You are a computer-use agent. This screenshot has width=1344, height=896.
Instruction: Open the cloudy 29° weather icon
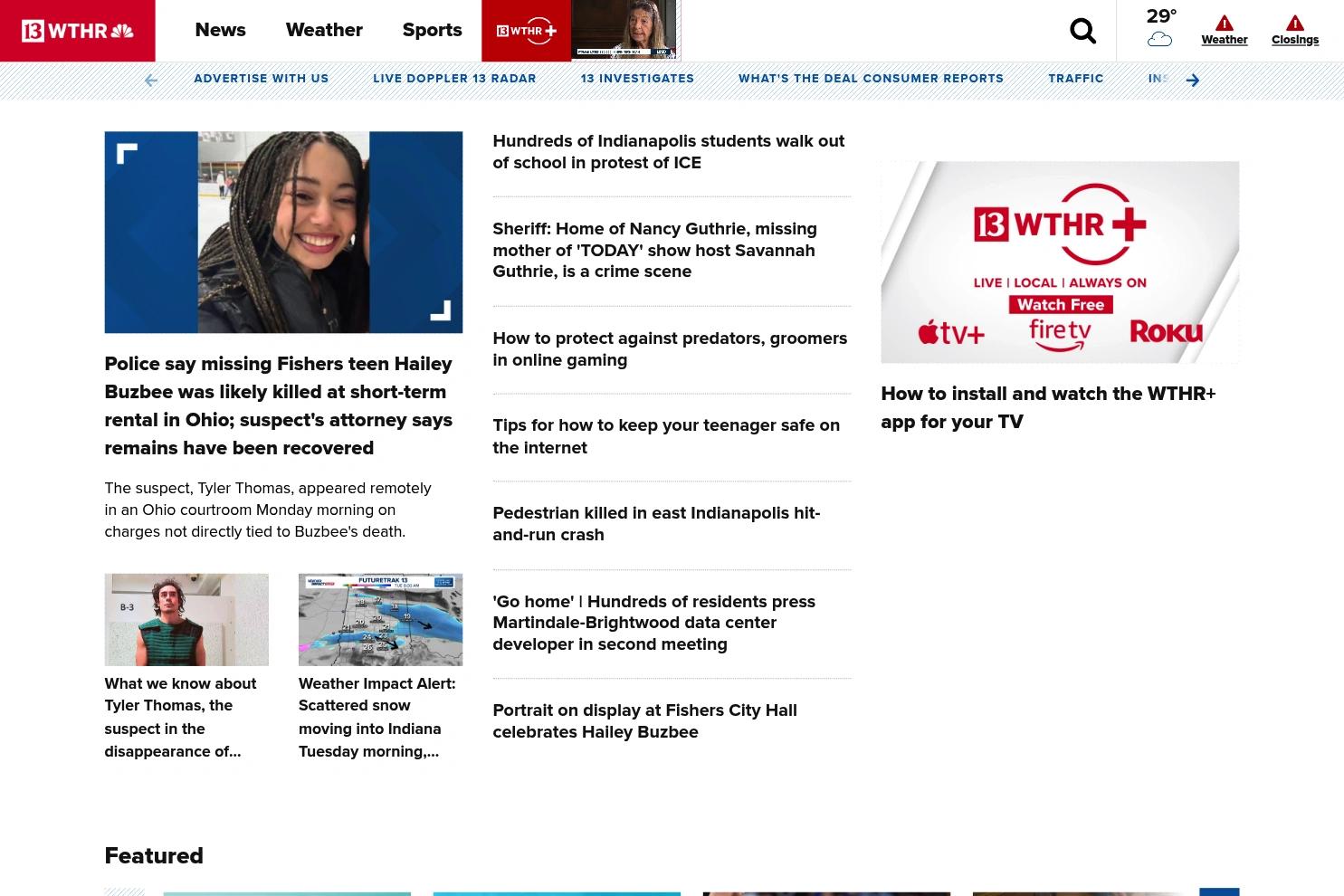pyautogui.click(x=1159, y=39)
